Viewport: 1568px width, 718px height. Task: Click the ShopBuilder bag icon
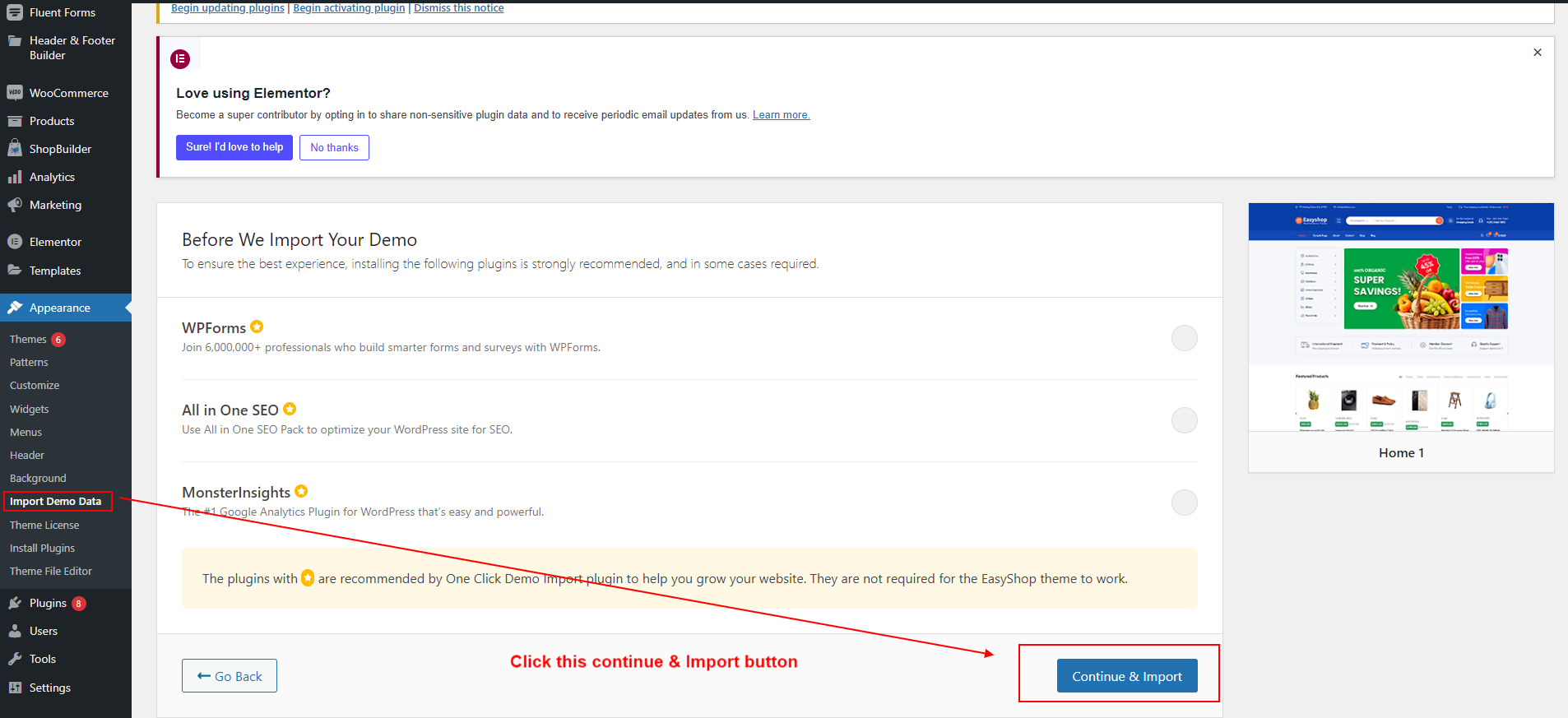click(x=15, y=149)
